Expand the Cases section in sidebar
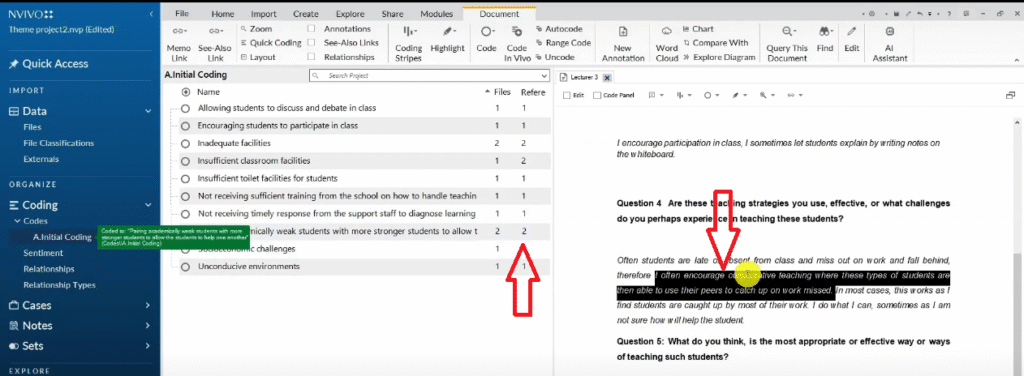Viewport: 1024px width, 376px height. pos(148,306)
